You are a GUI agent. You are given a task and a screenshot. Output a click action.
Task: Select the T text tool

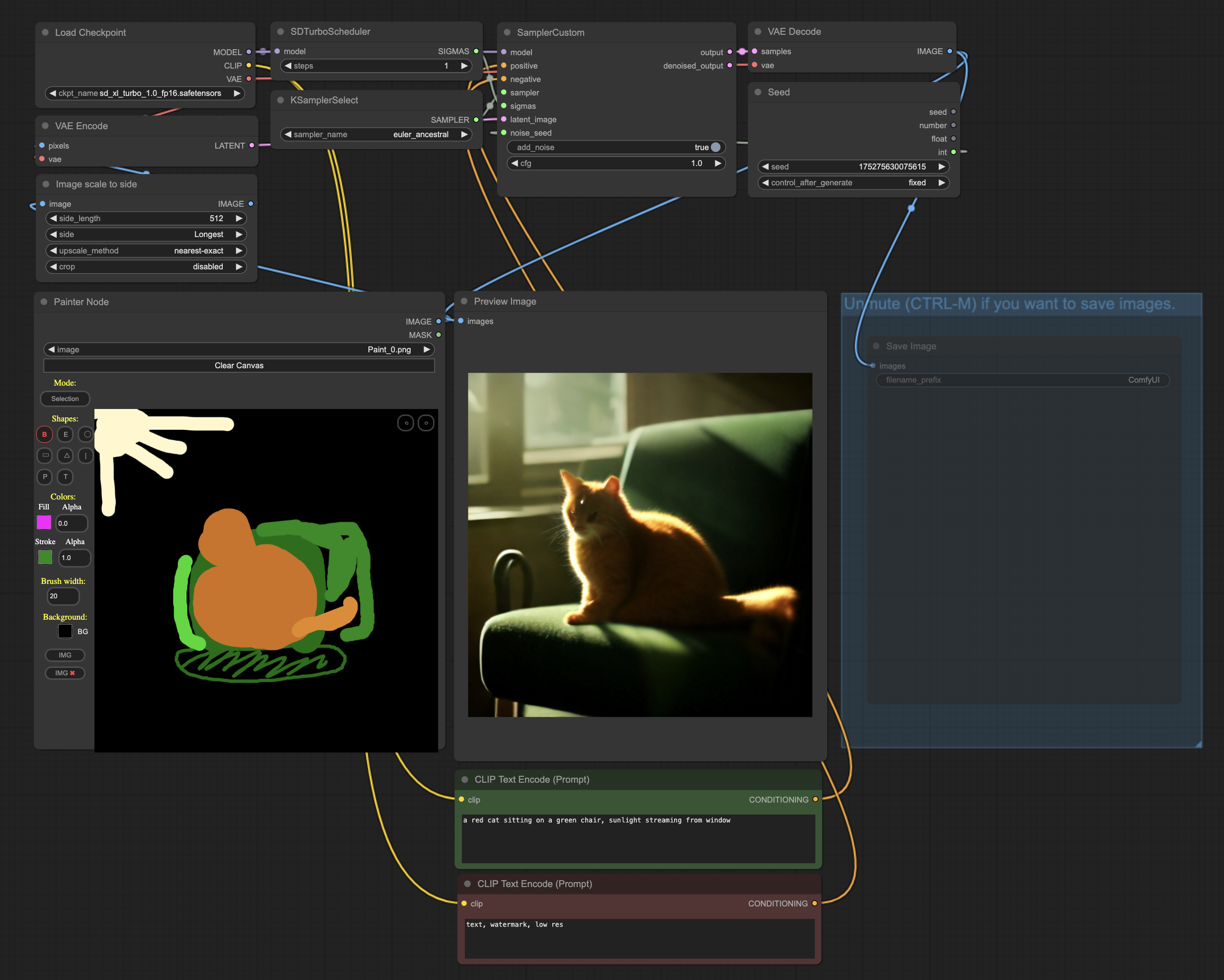tap(65, 477)
